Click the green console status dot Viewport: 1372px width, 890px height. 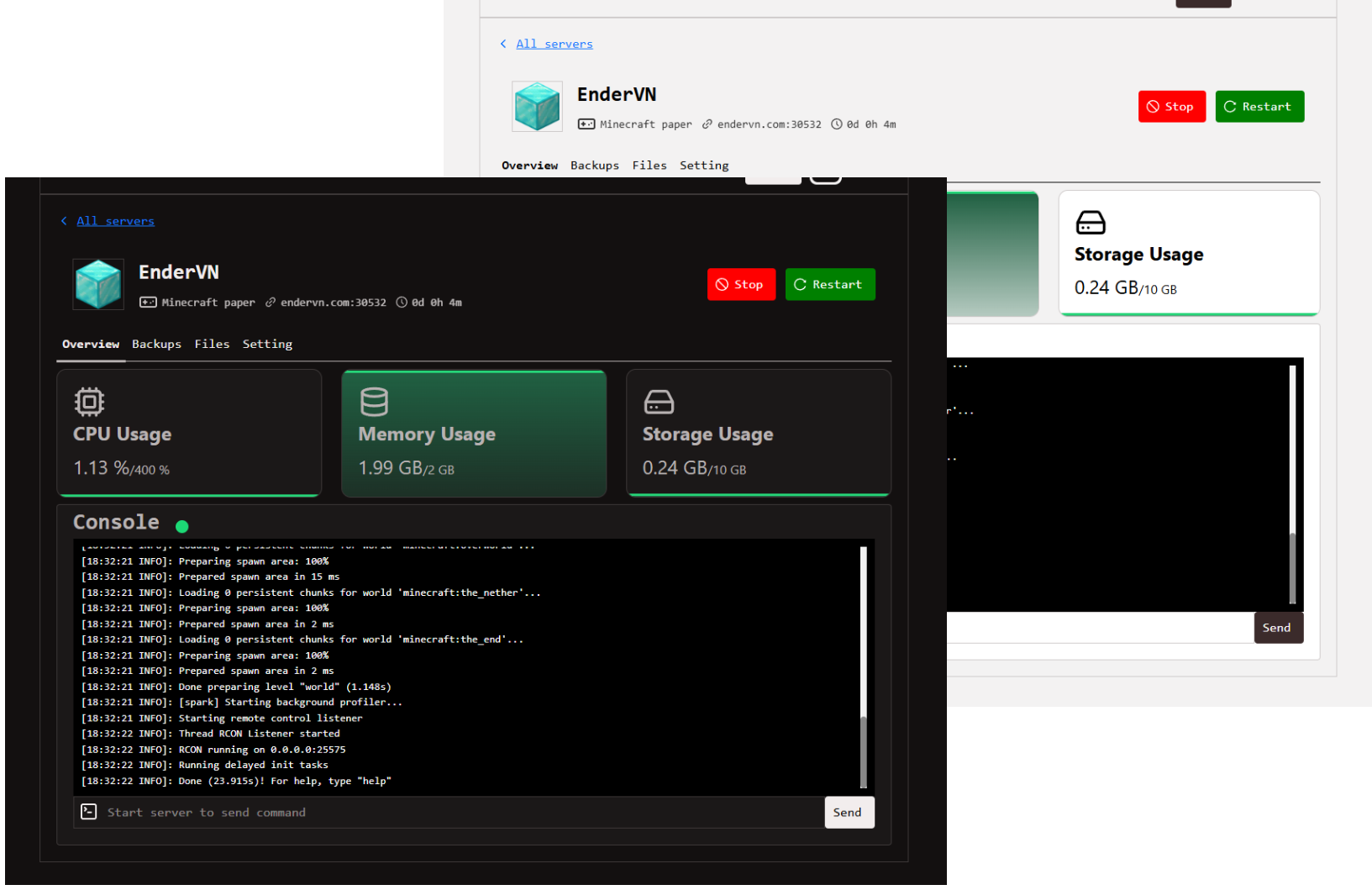(x=182, y=527)
